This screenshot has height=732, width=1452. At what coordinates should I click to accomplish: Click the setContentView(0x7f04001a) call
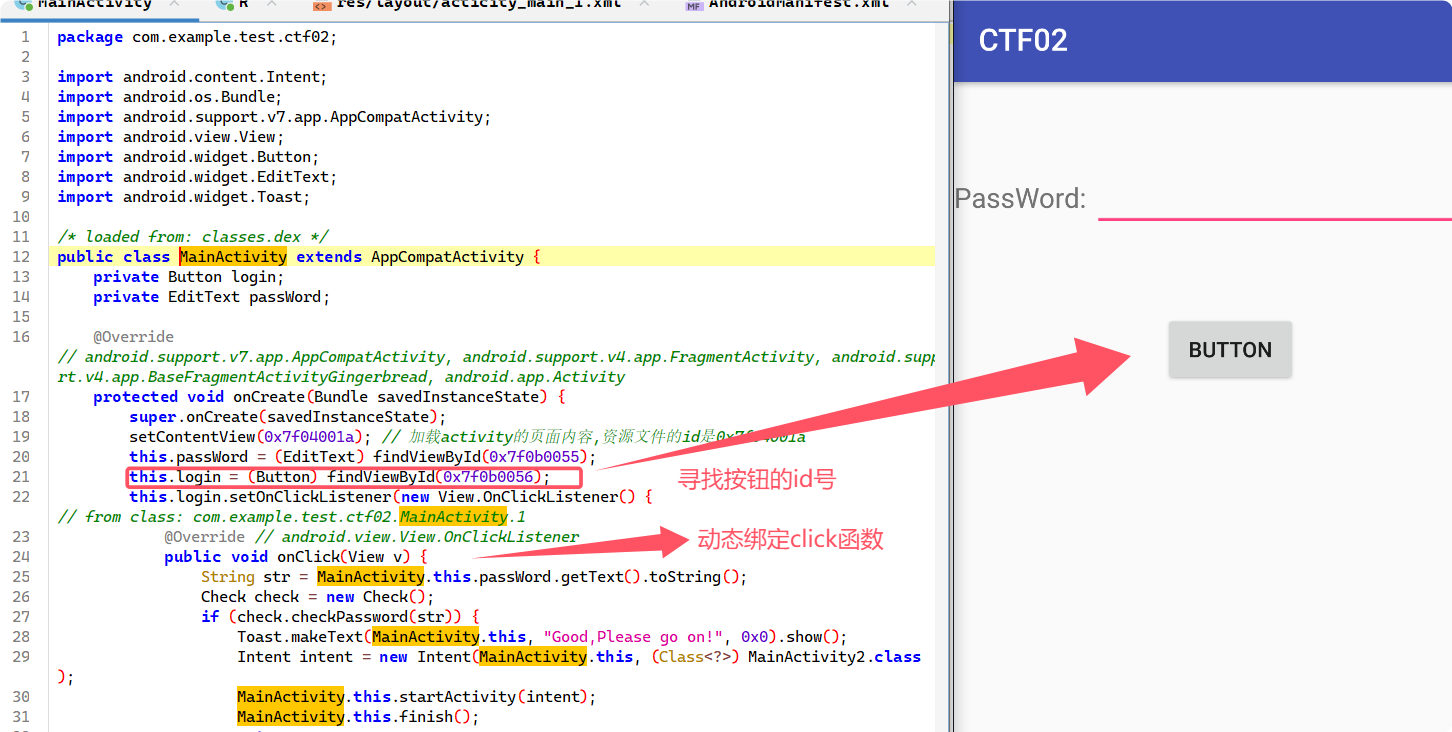[252, 437]
